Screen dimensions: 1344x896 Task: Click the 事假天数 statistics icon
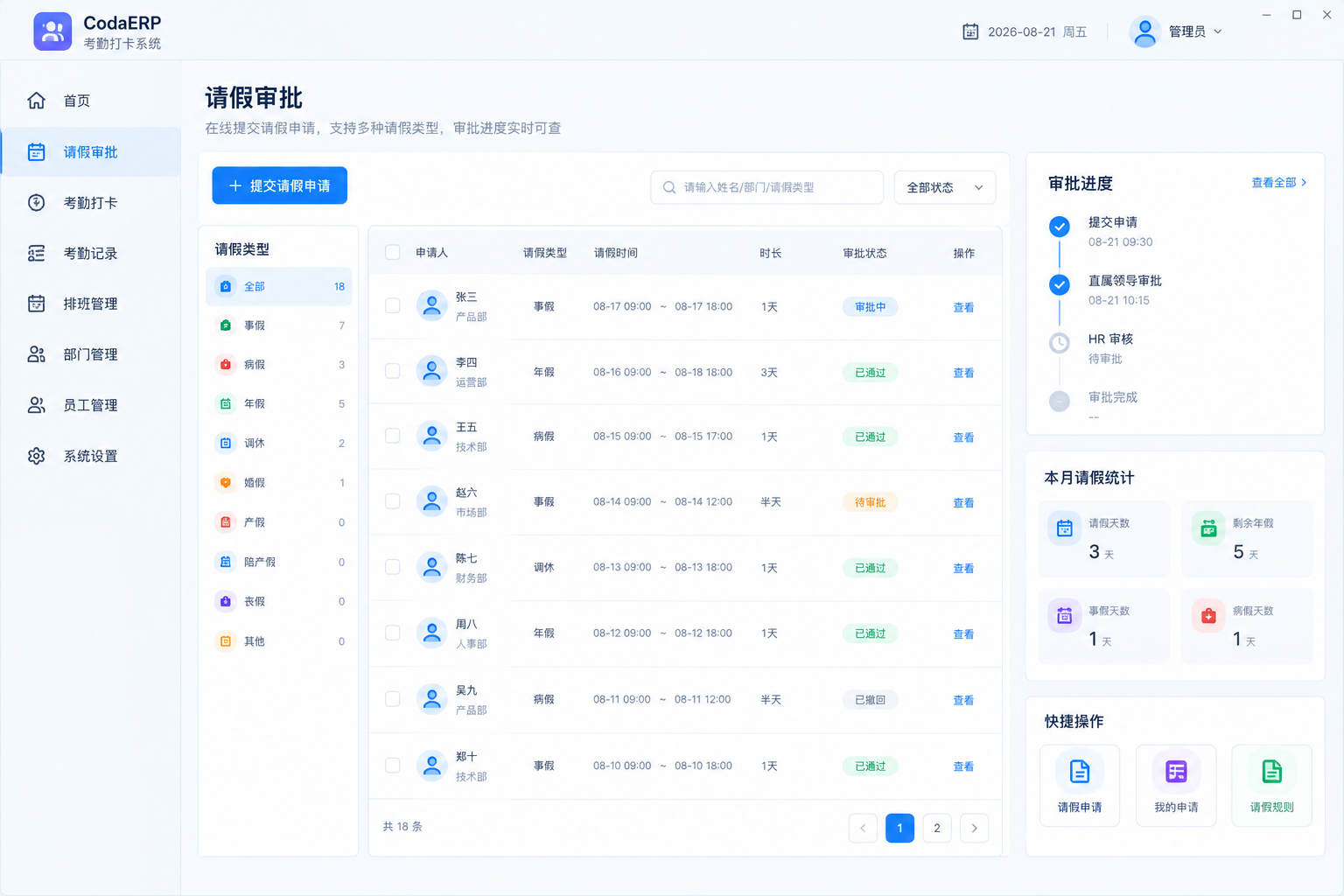(x=1065, y=616)
